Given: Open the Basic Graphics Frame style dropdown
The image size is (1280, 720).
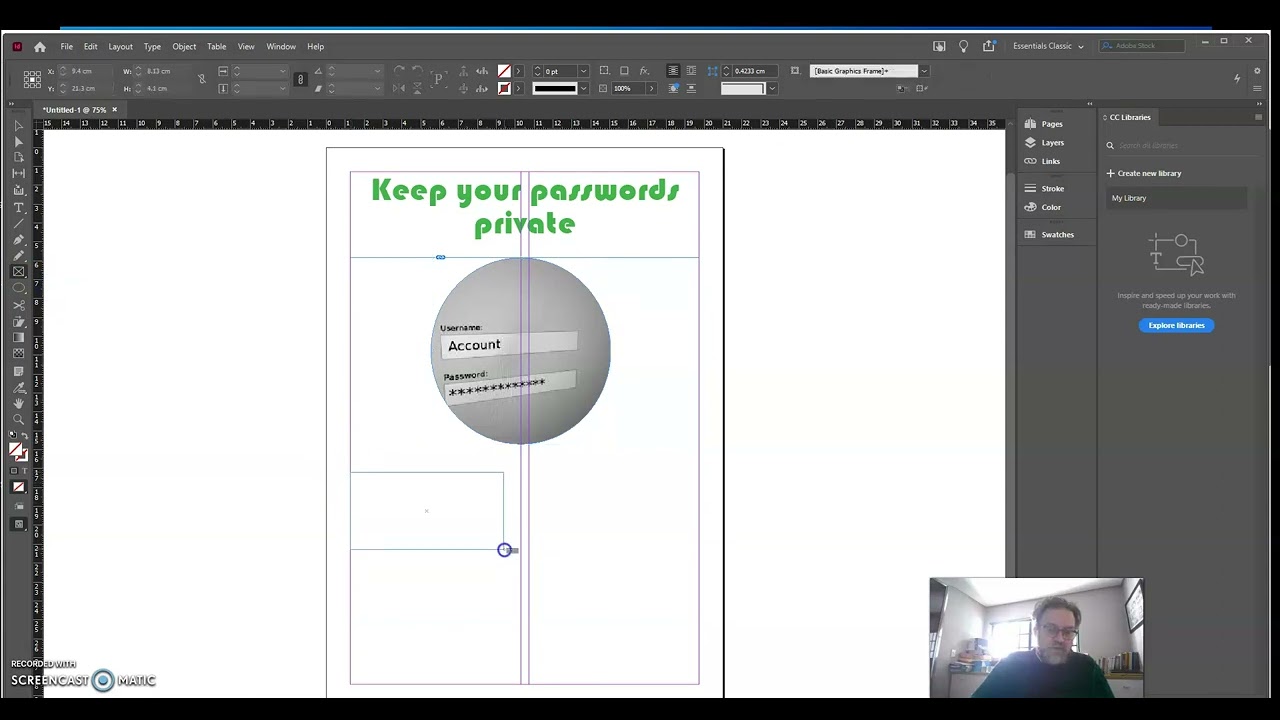Looking at the screenshot, I should tap(924, 70).
